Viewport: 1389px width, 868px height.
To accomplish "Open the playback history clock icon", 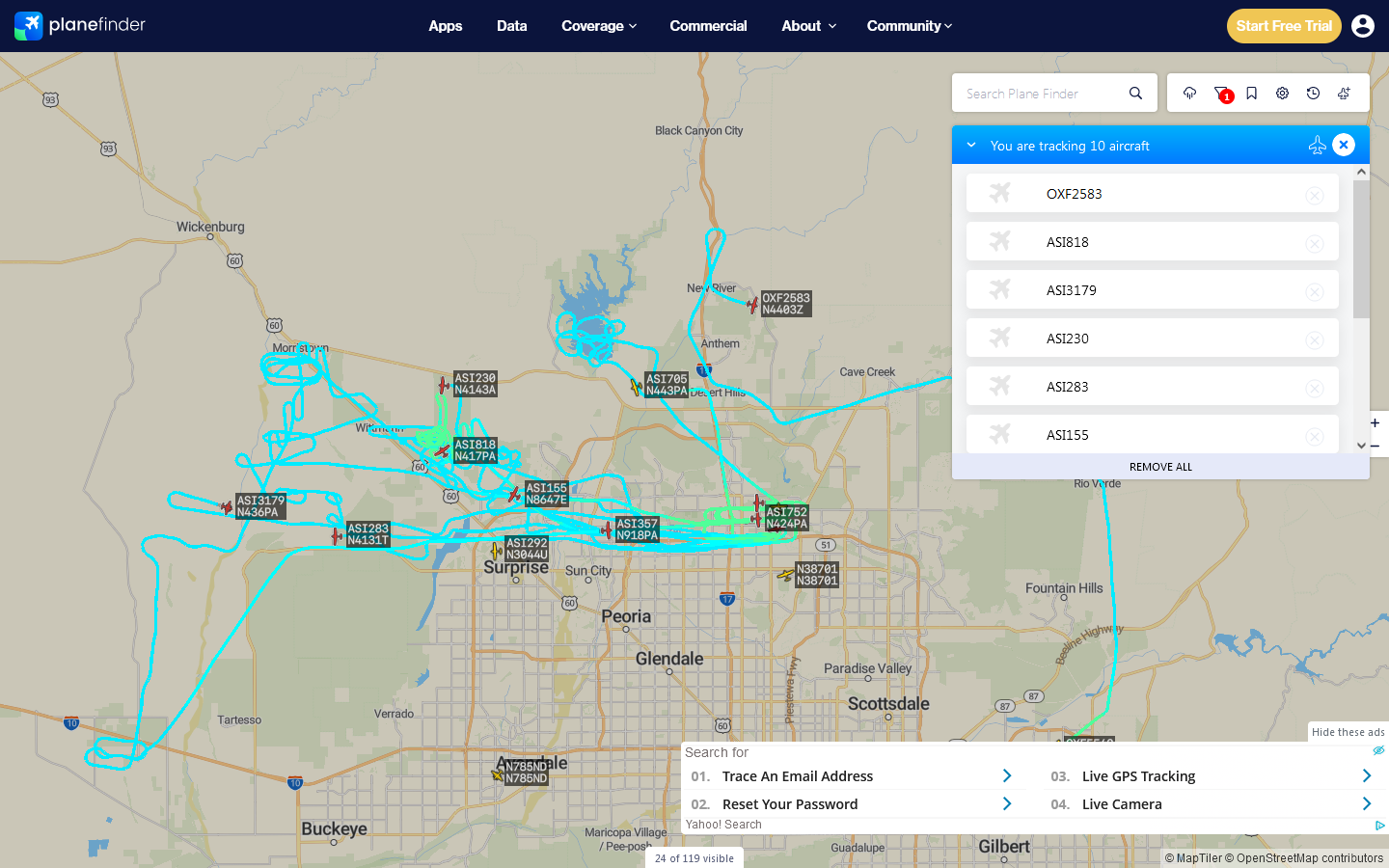I will pyautogui.click(x=1313, y=94).
